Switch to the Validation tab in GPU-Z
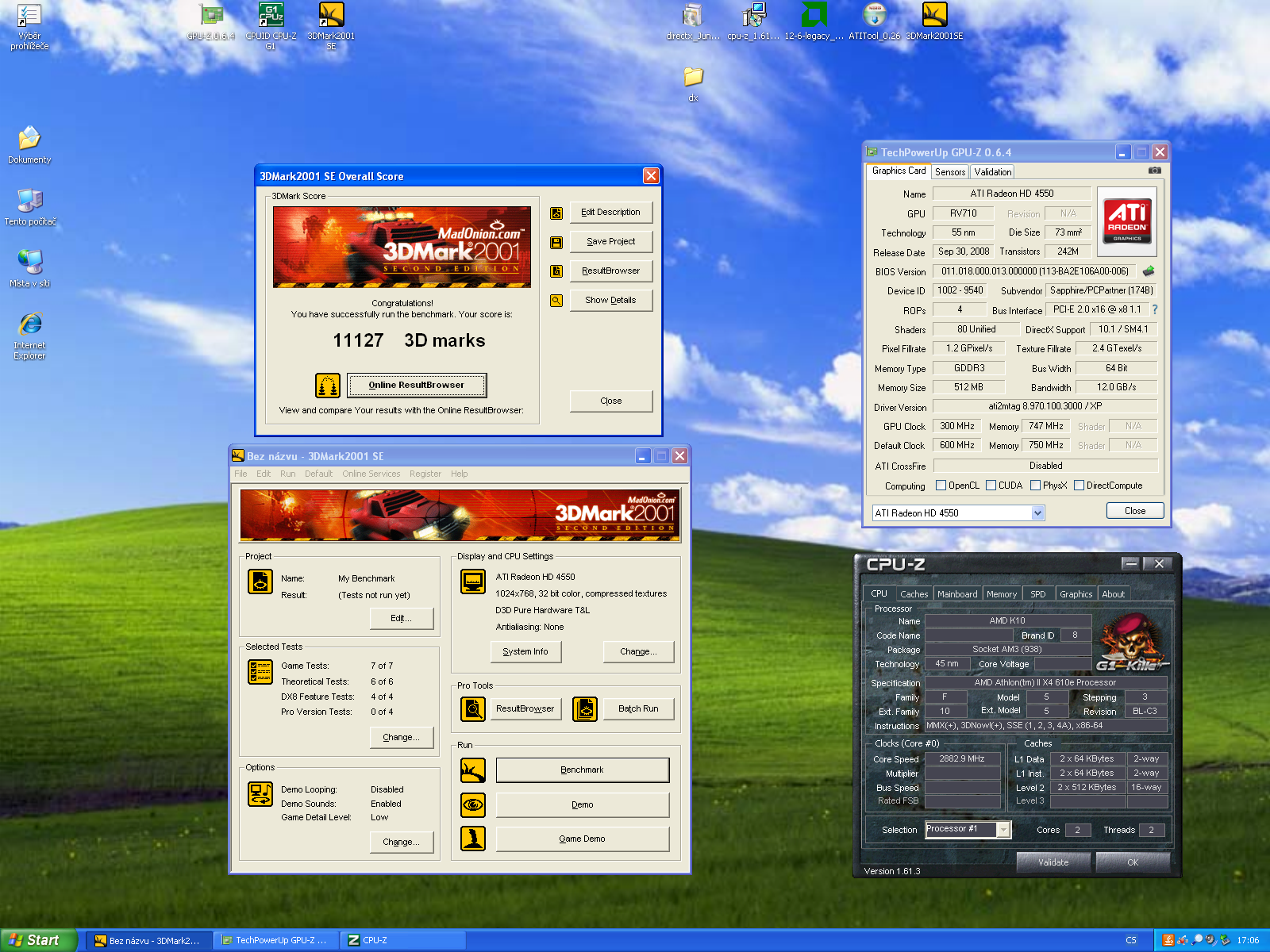 coord(993,172)
